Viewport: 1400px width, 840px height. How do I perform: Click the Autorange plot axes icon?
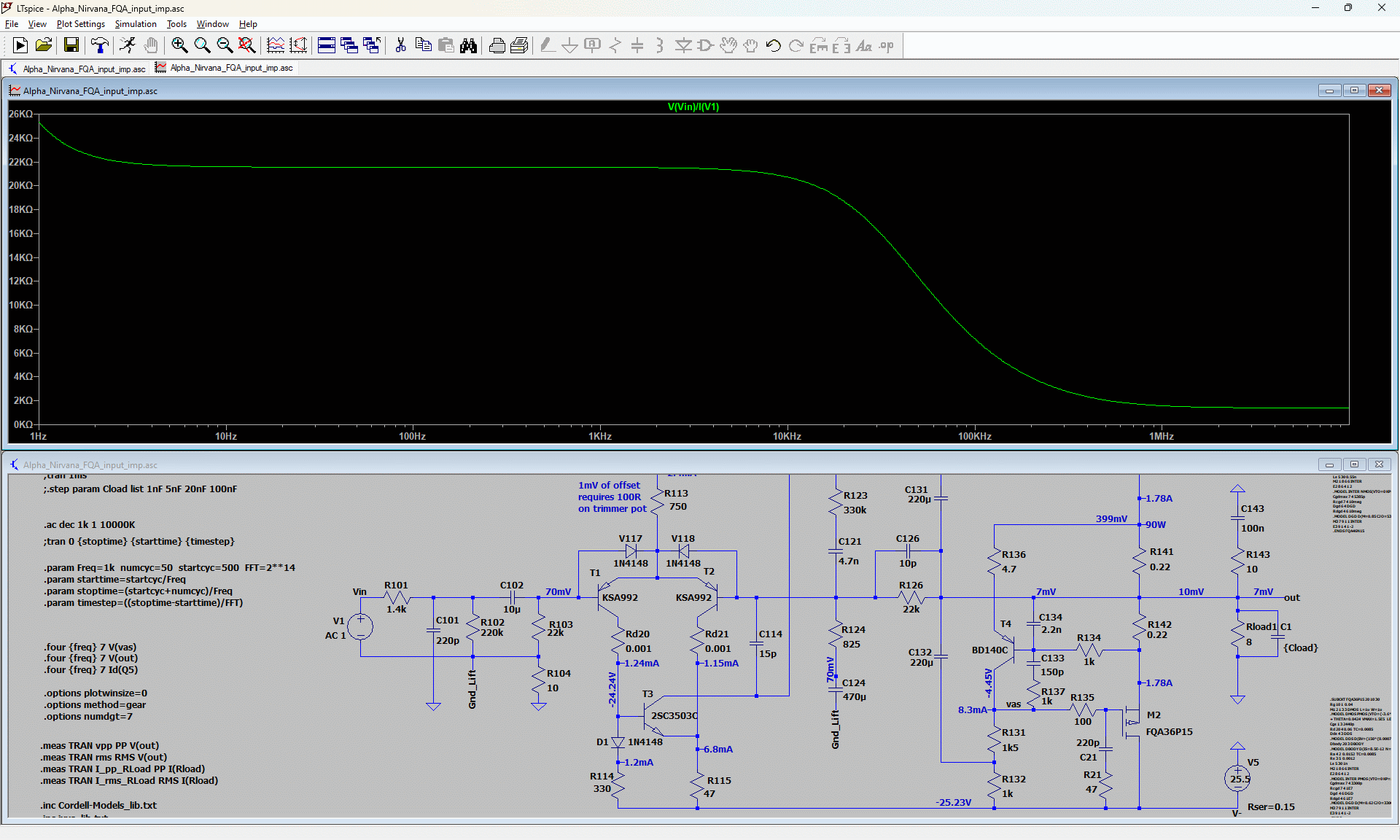coord(298,45)
